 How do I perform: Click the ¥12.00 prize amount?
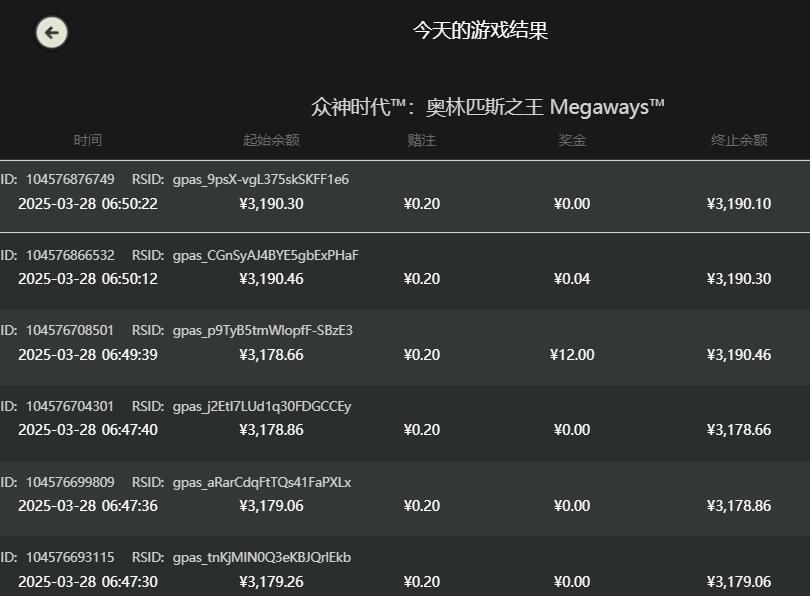pyautogui.click(x=572, y=355)
